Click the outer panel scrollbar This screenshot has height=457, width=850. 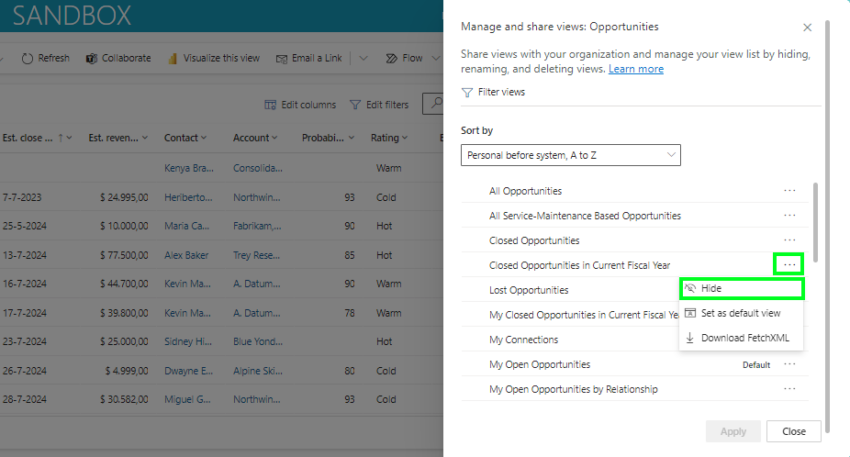coord(827,227)
